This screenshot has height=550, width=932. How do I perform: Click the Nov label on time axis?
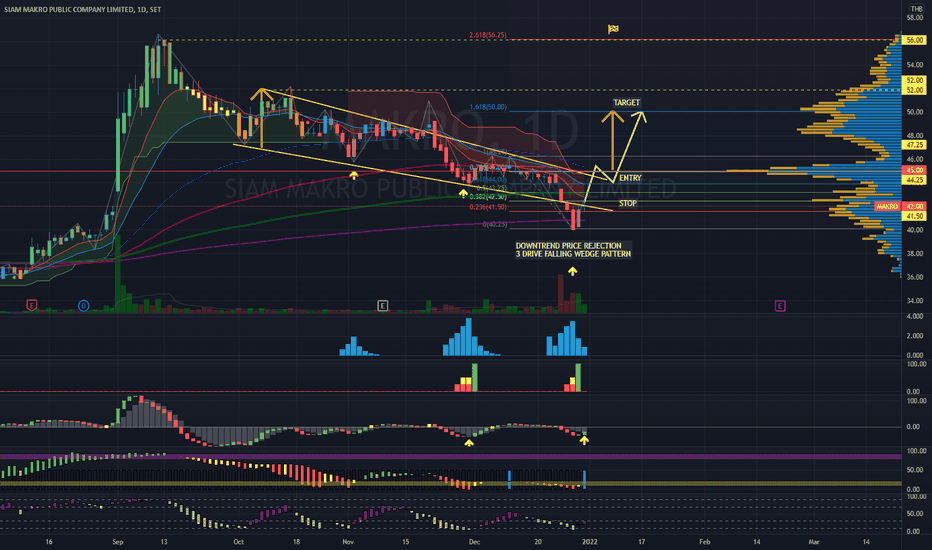coord(348,542)
